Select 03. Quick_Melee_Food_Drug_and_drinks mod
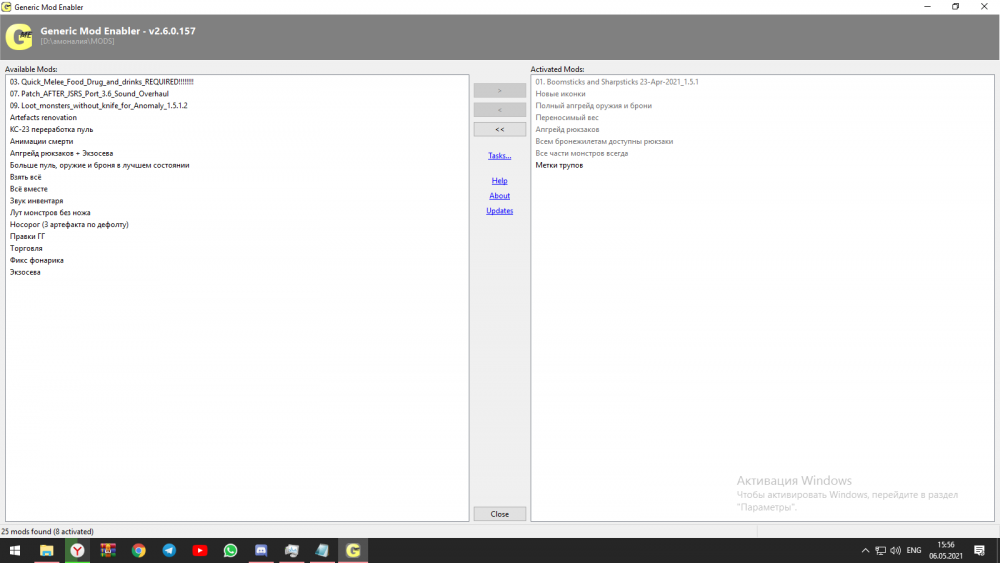 [x=101, y=82]
